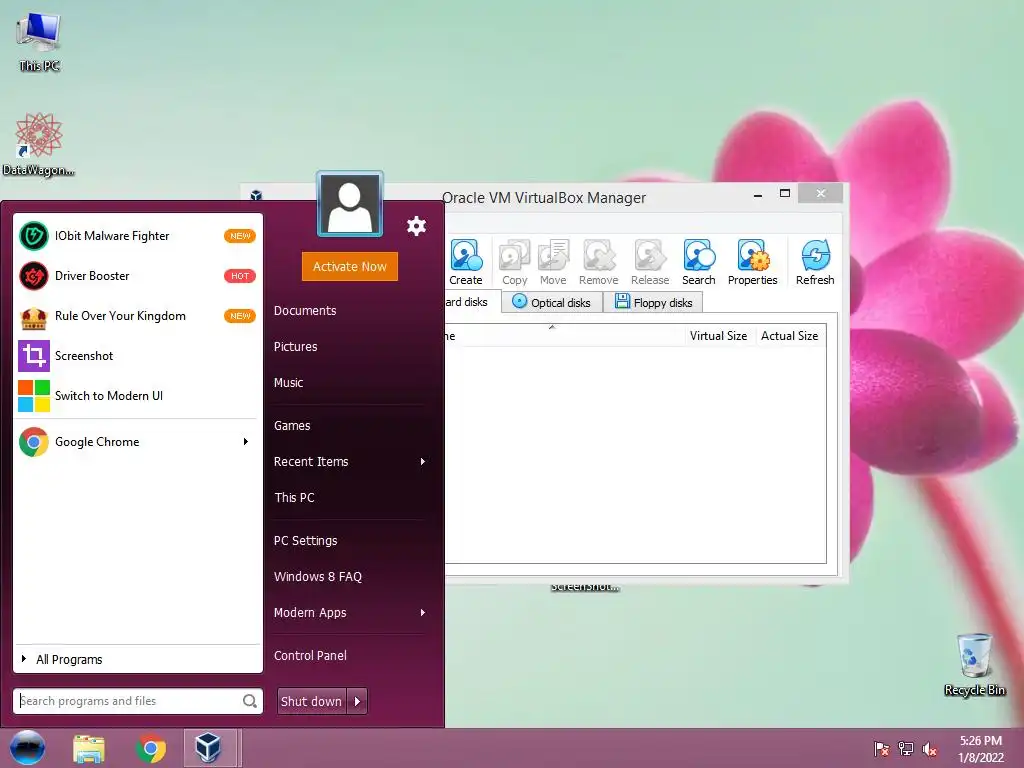Viewport: 1024px width, 768px height.
Task: Click the Start orb on taskbar
Action: (27, 748)
